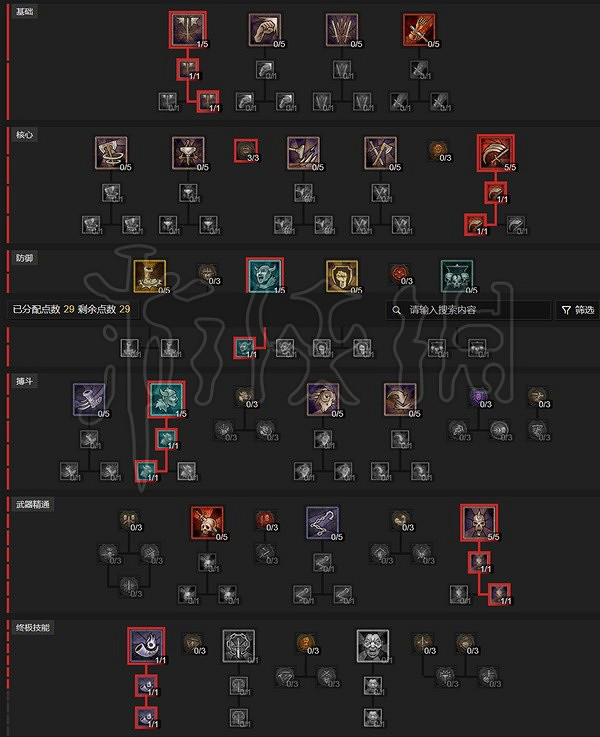Select the Whirlwind axe skill in 核心 section
The height and width of the screenshot is (737, 600).
pyautogui.click(x=110, y=153)
